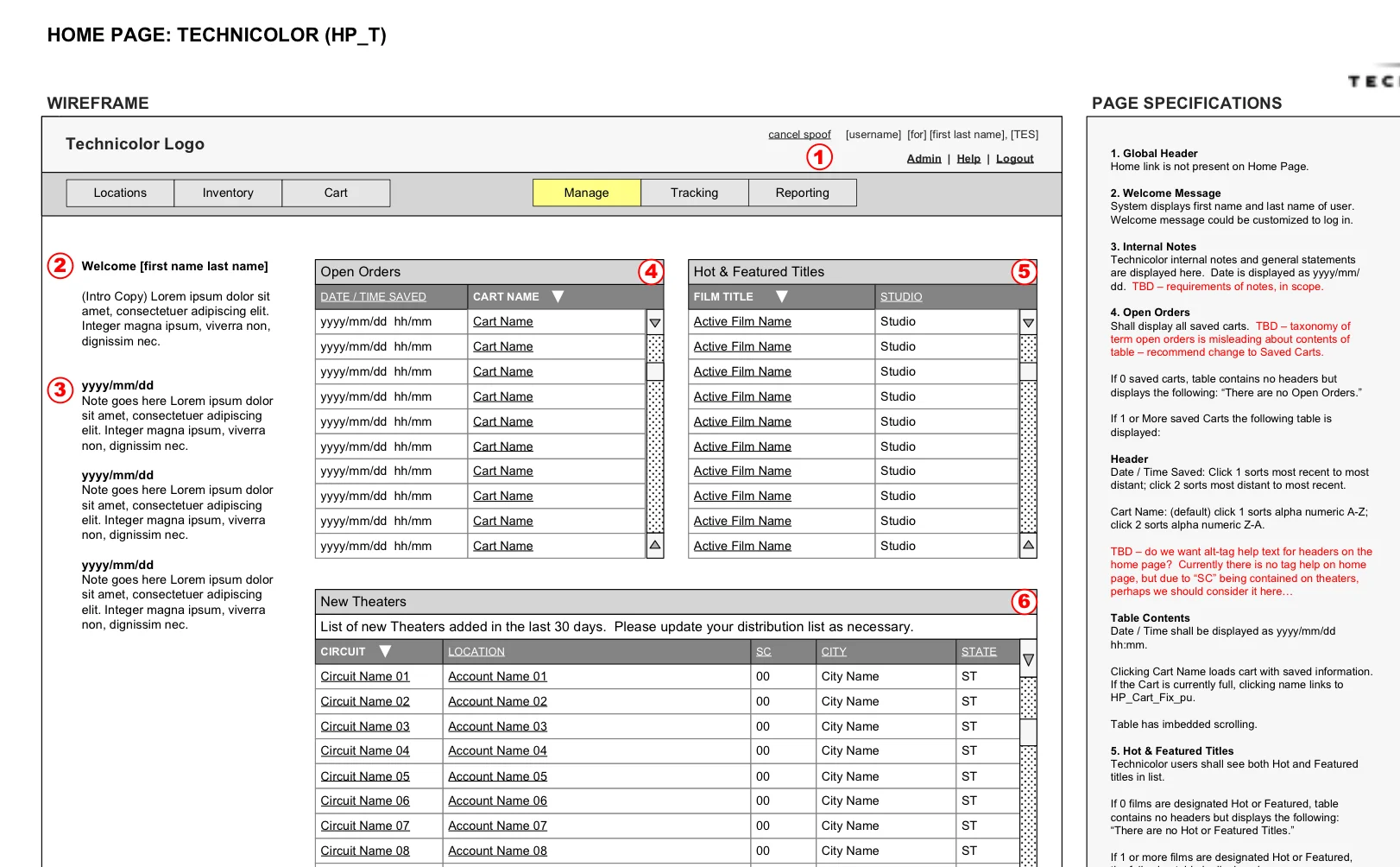Sort featured titles by STUDIO column

[901, 297]
